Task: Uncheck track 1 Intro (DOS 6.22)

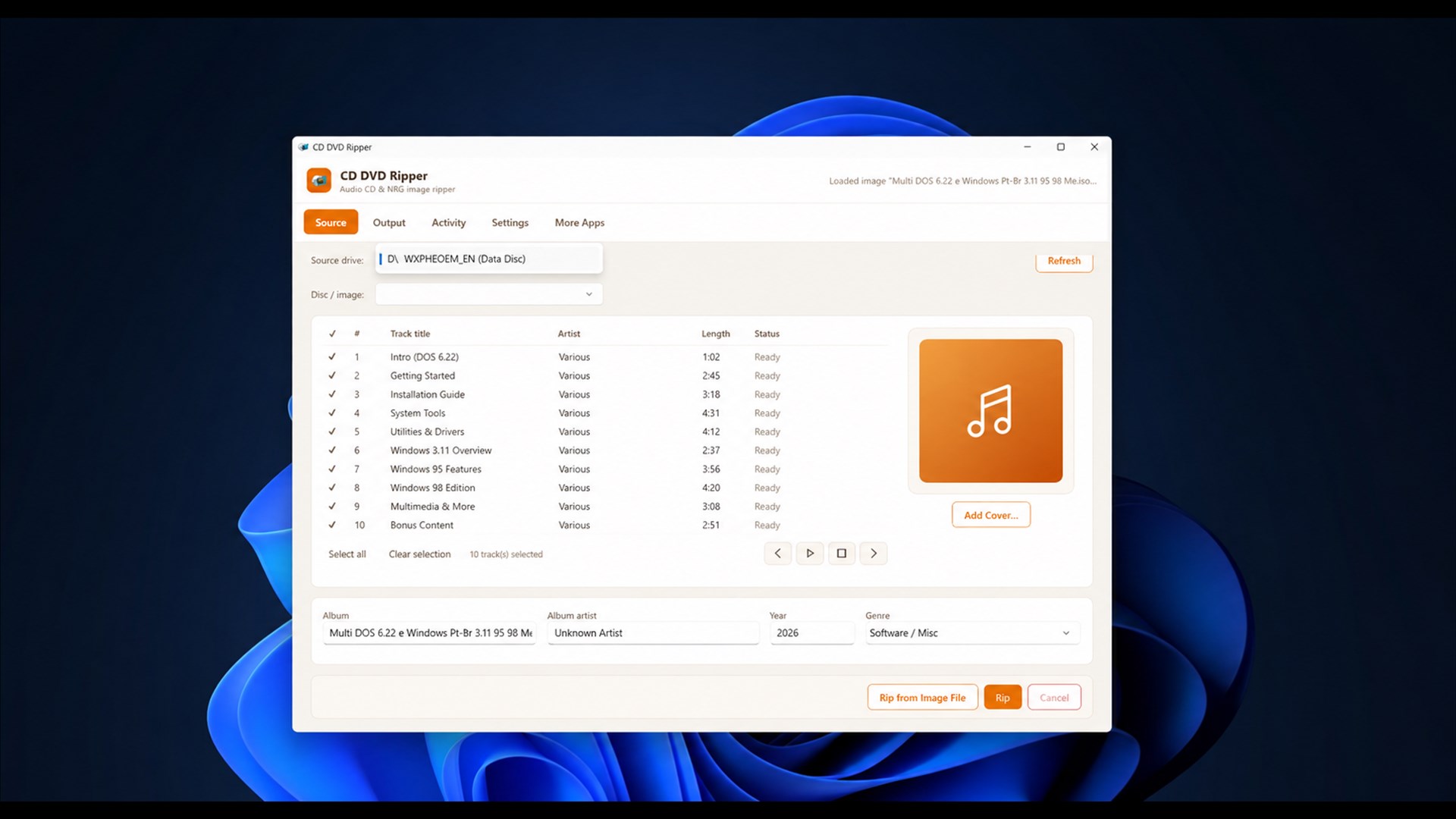Action: [332, 356]
